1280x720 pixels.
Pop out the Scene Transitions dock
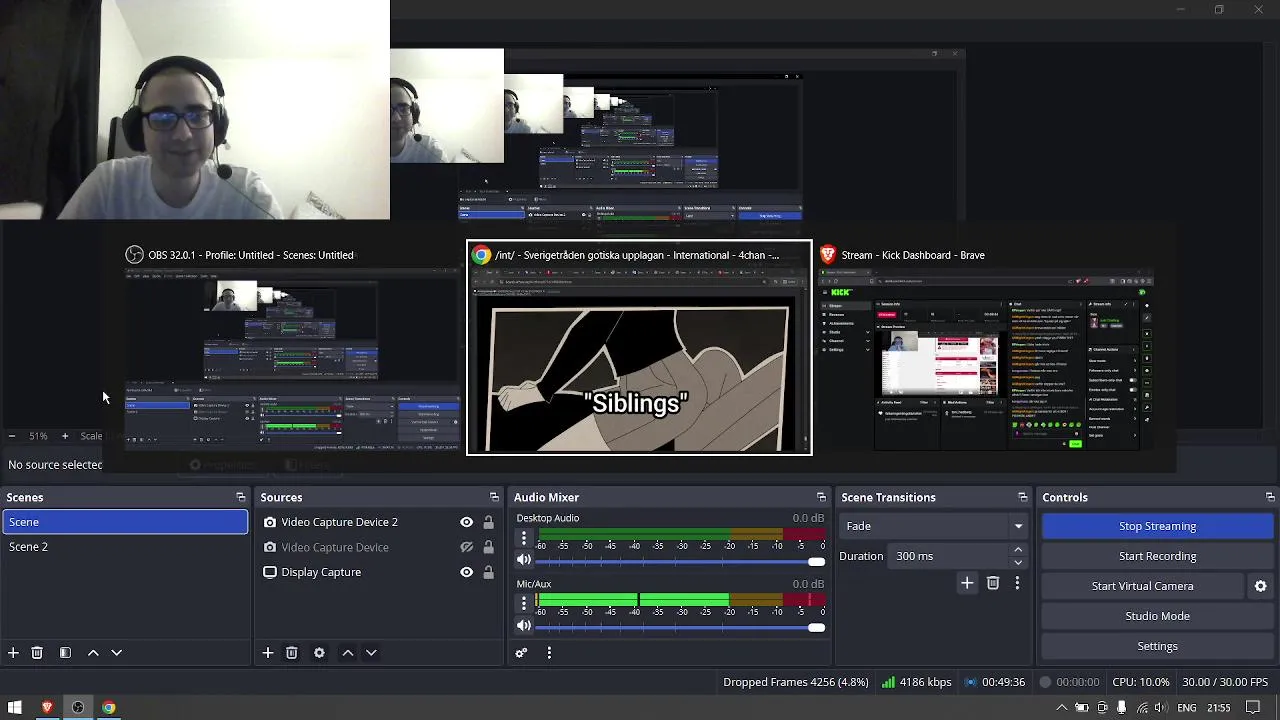pyautogui.click(x=1022, y=497)
